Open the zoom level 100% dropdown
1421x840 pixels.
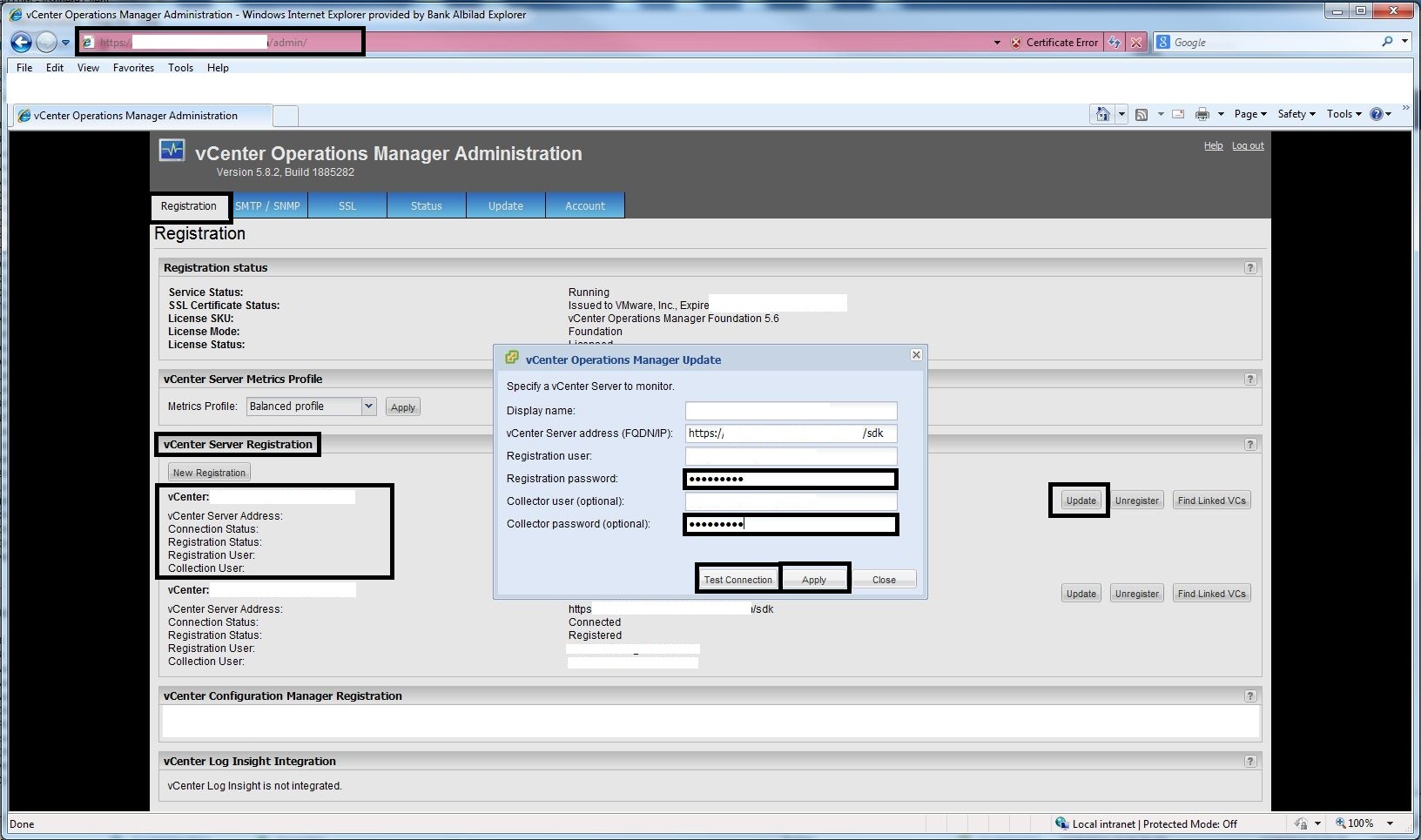pyautogui.click(x=1390, y=823)
